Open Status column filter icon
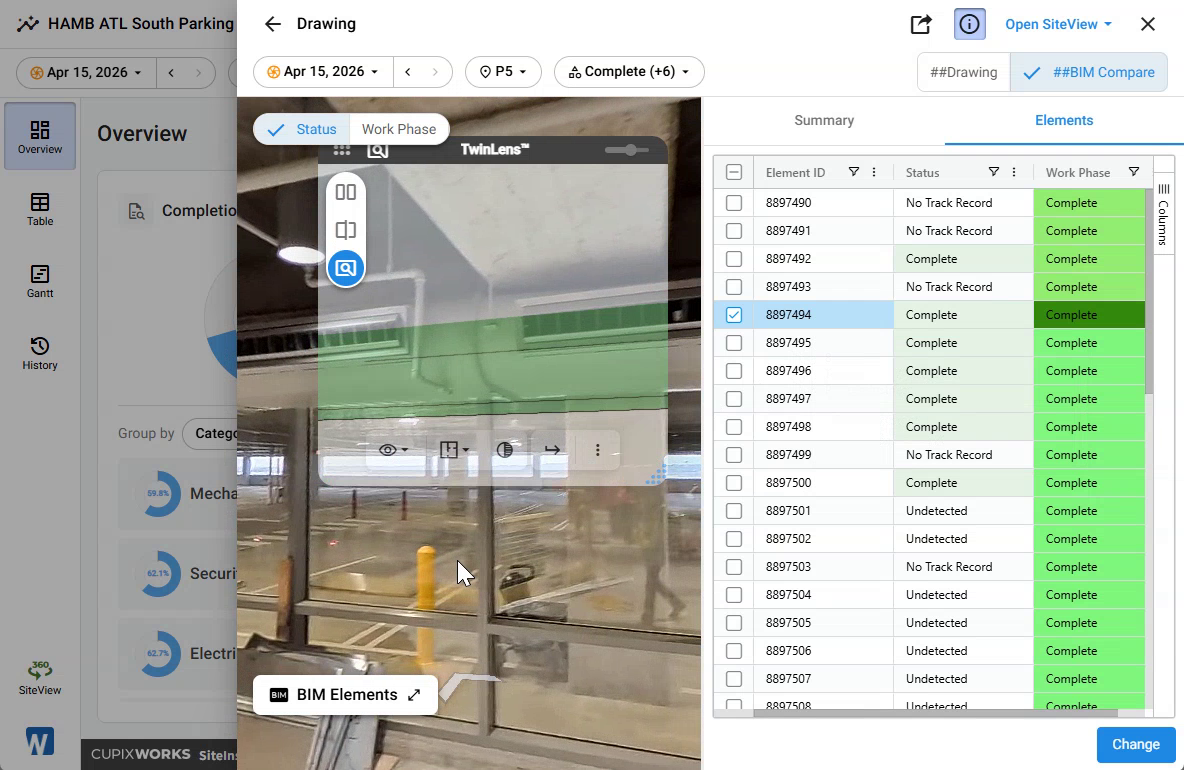This screenshot has width=1184, height=770. point(994,172)
